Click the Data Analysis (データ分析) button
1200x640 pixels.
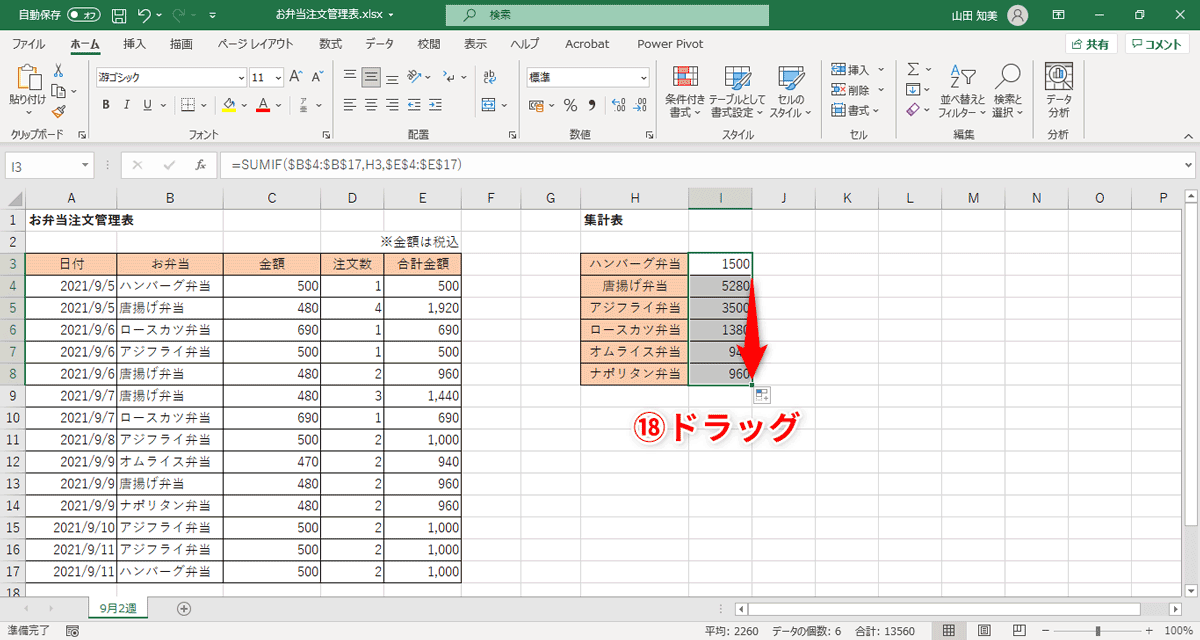(x=1058, y=91)
